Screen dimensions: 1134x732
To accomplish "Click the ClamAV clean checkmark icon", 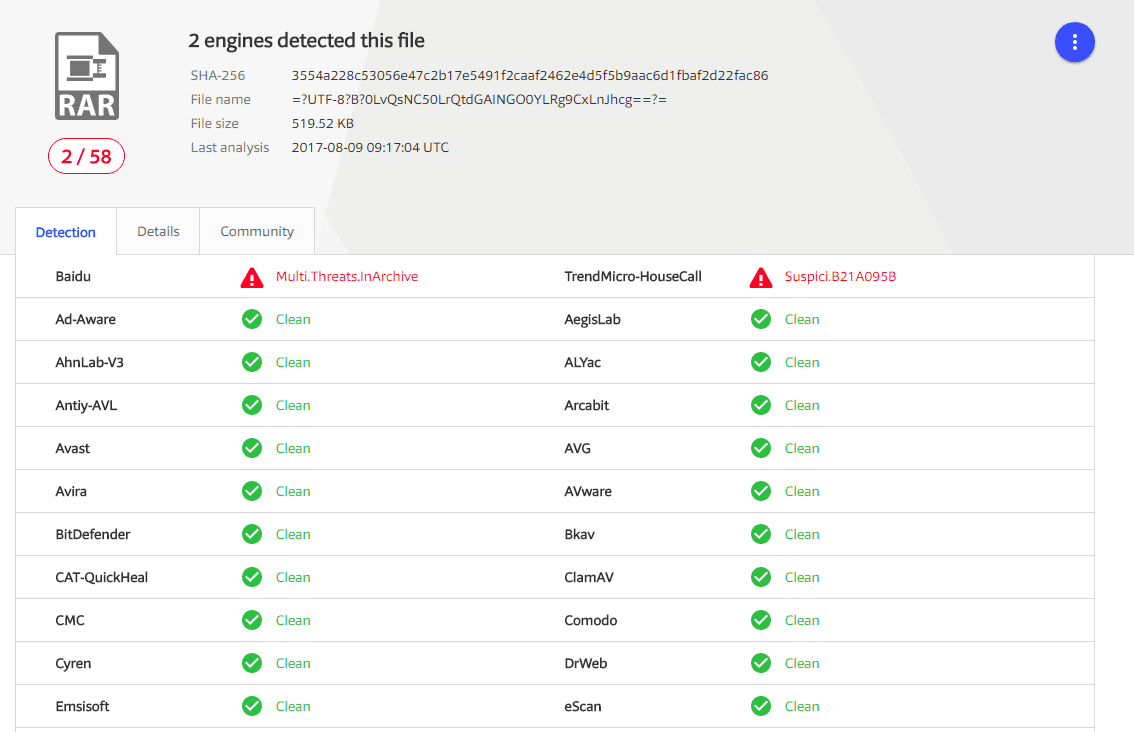I will [x=761, y=578].
